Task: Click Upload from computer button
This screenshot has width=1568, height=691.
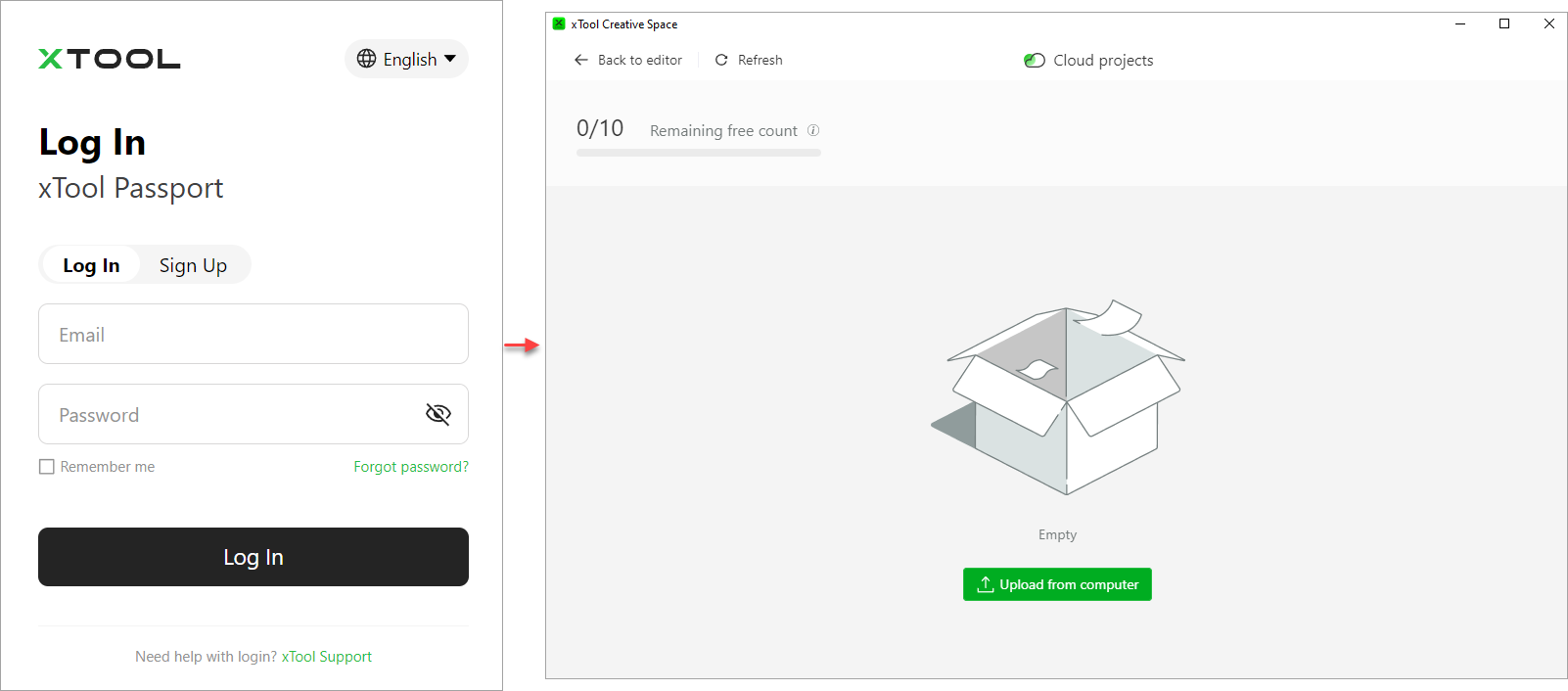Action: click(1057, 584)
